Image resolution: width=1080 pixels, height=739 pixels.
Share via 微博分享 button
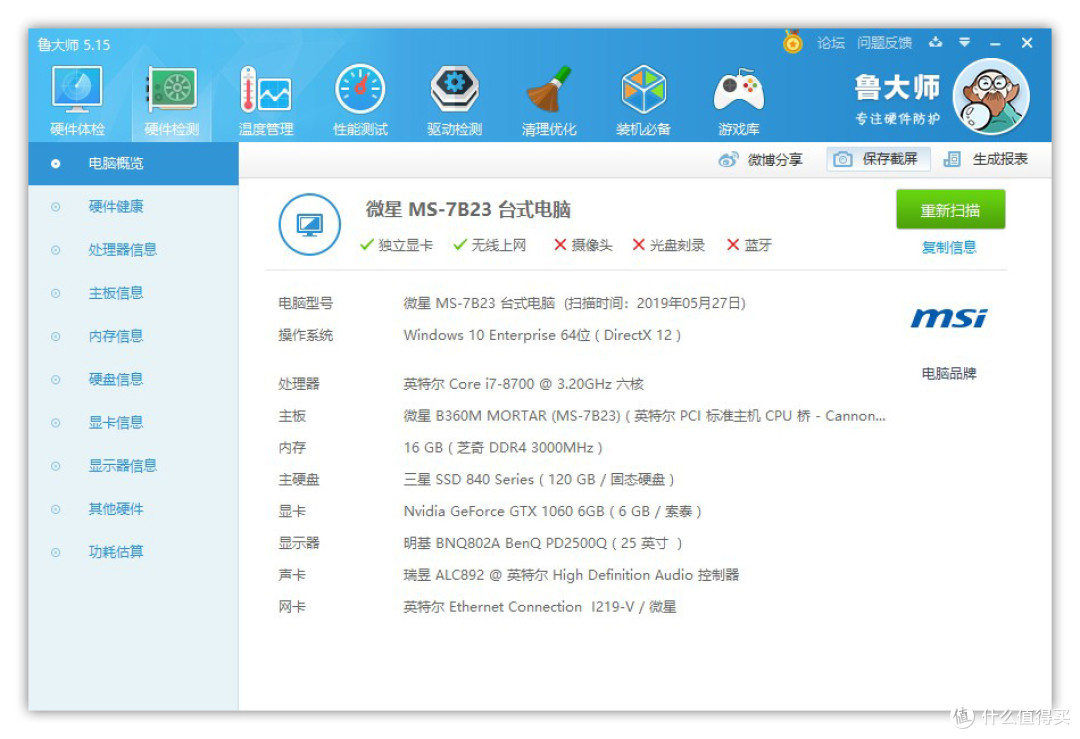[760, 160]
